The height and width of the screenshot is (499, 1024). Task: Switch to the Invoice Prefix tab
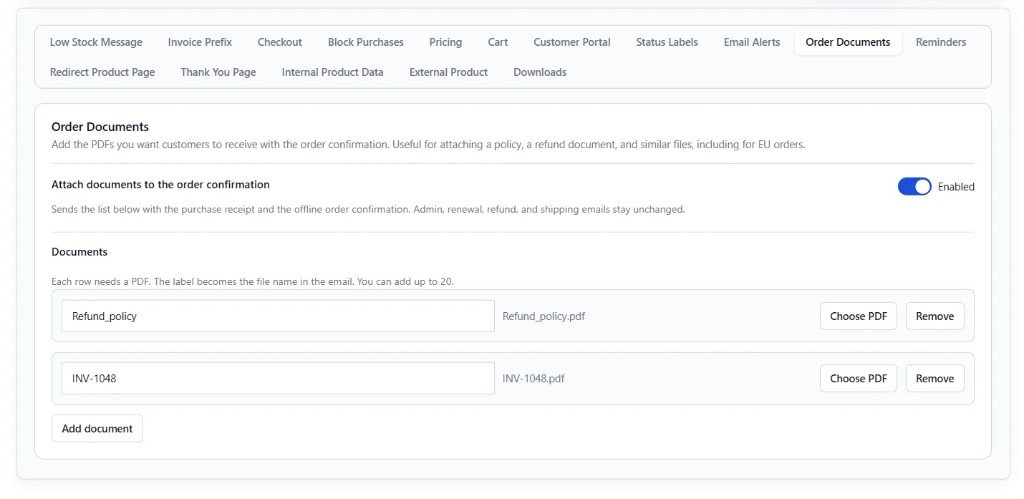point(200,42)
